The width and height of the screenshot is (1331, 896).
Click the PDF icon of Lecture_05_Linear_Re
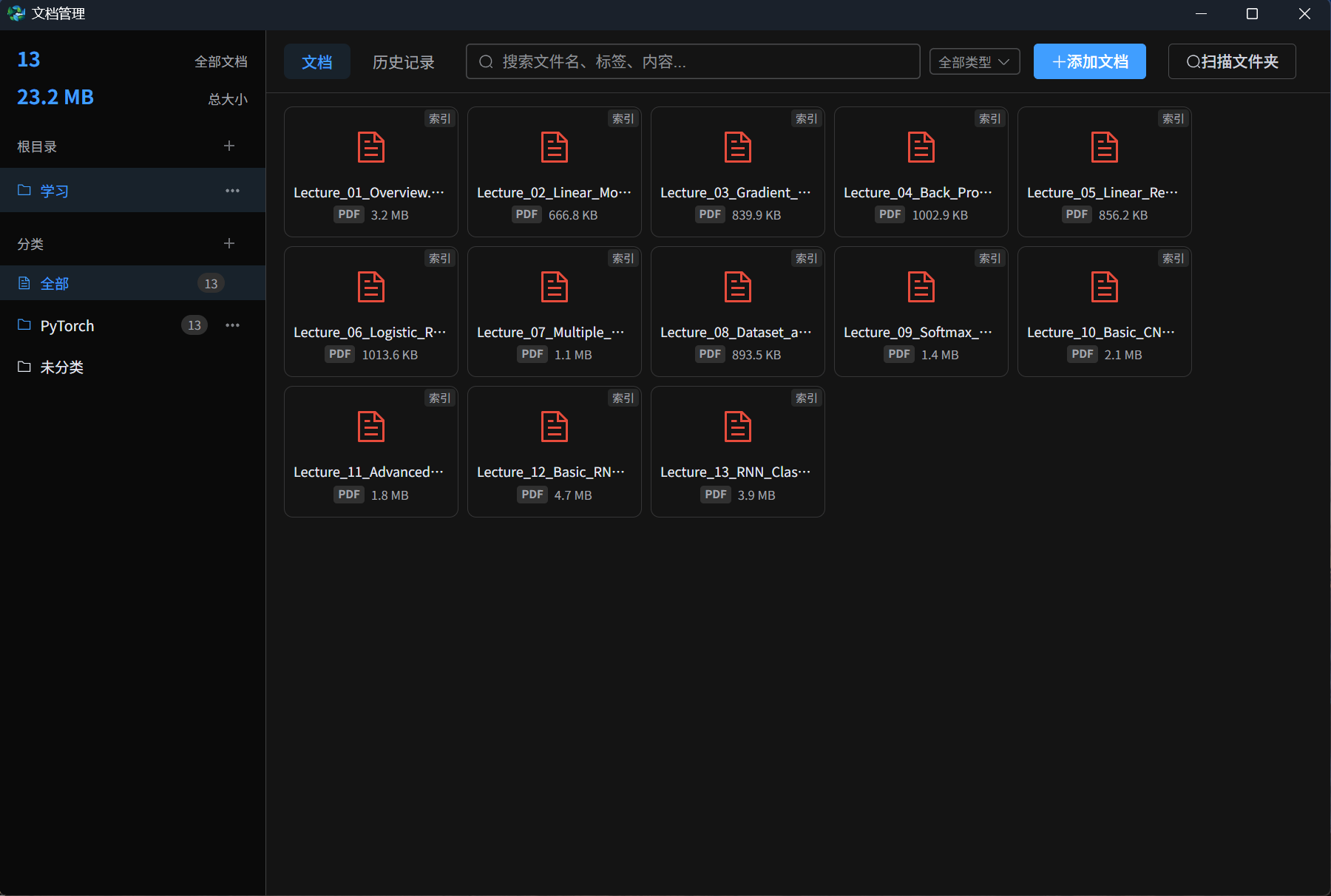point(1105,147)
